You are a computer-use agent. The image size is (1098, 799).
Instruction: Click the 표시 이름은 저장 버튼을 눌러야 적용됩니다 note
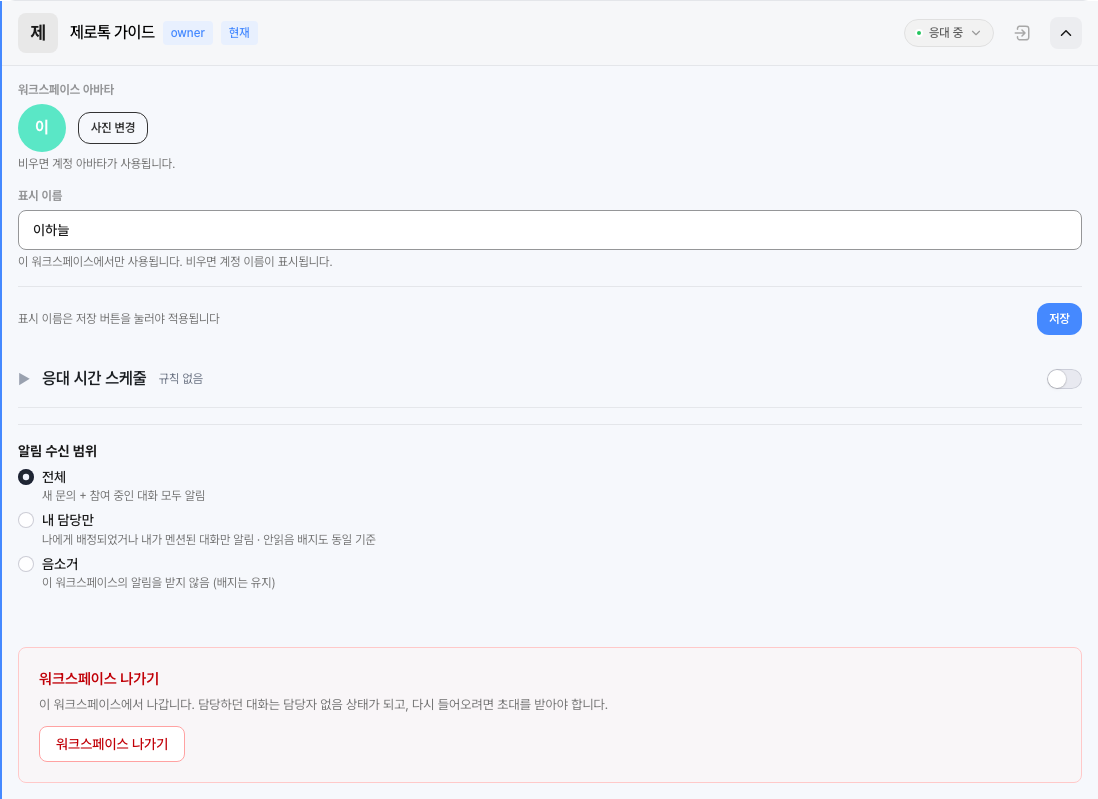point(119,319)
